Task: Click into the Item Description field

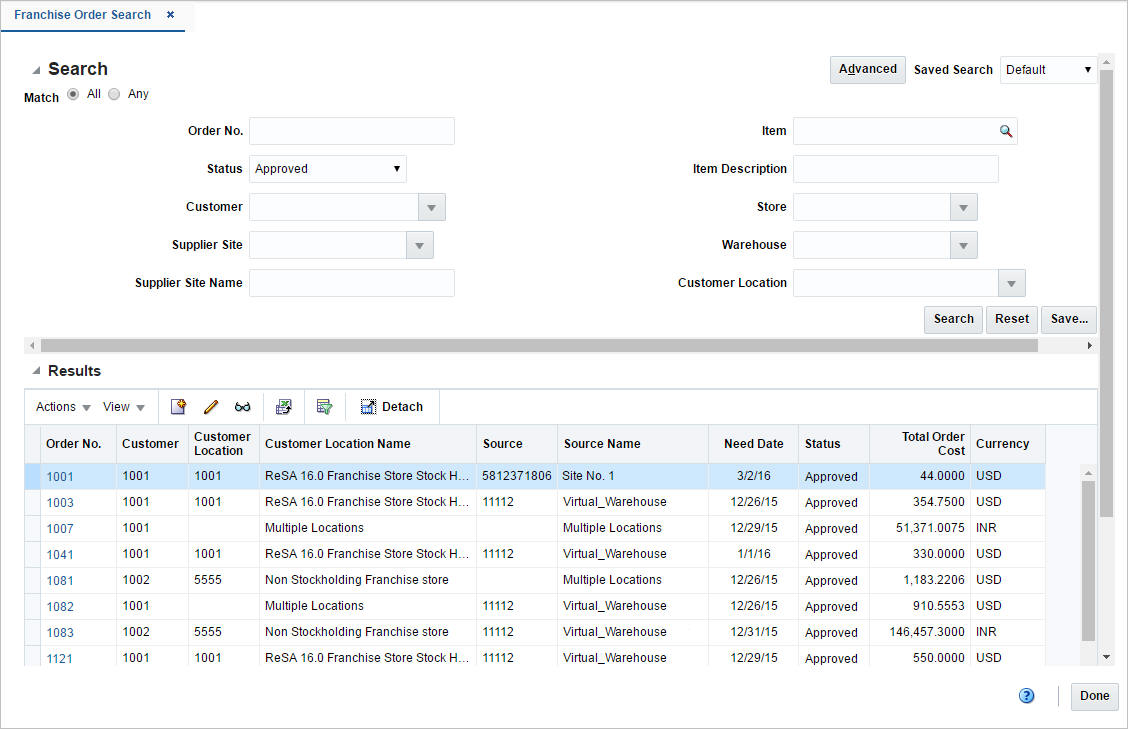Action: click(896, 169)
